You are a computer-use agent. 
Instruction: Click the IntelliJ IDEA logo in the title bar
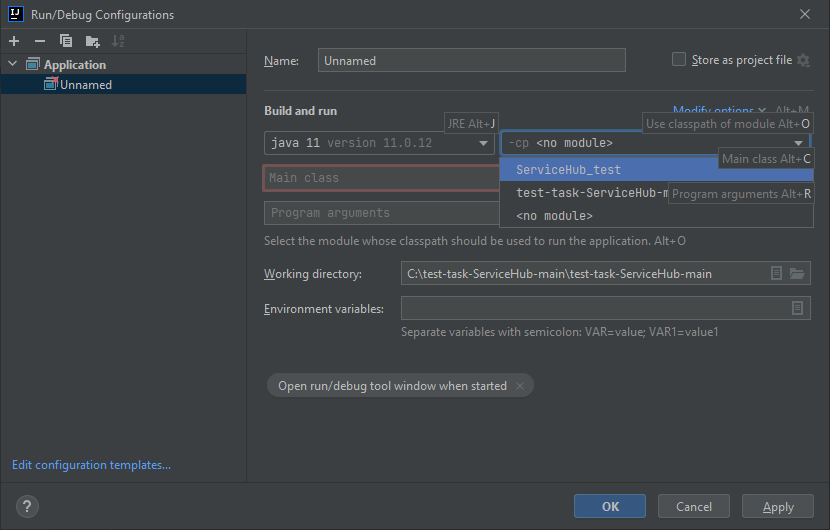coord(16,14)
